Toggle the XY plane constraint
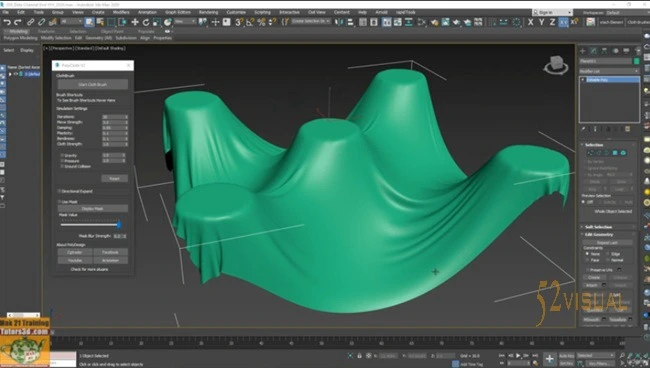This screenshot has height=368, width=650. click(x=563, y=22)
